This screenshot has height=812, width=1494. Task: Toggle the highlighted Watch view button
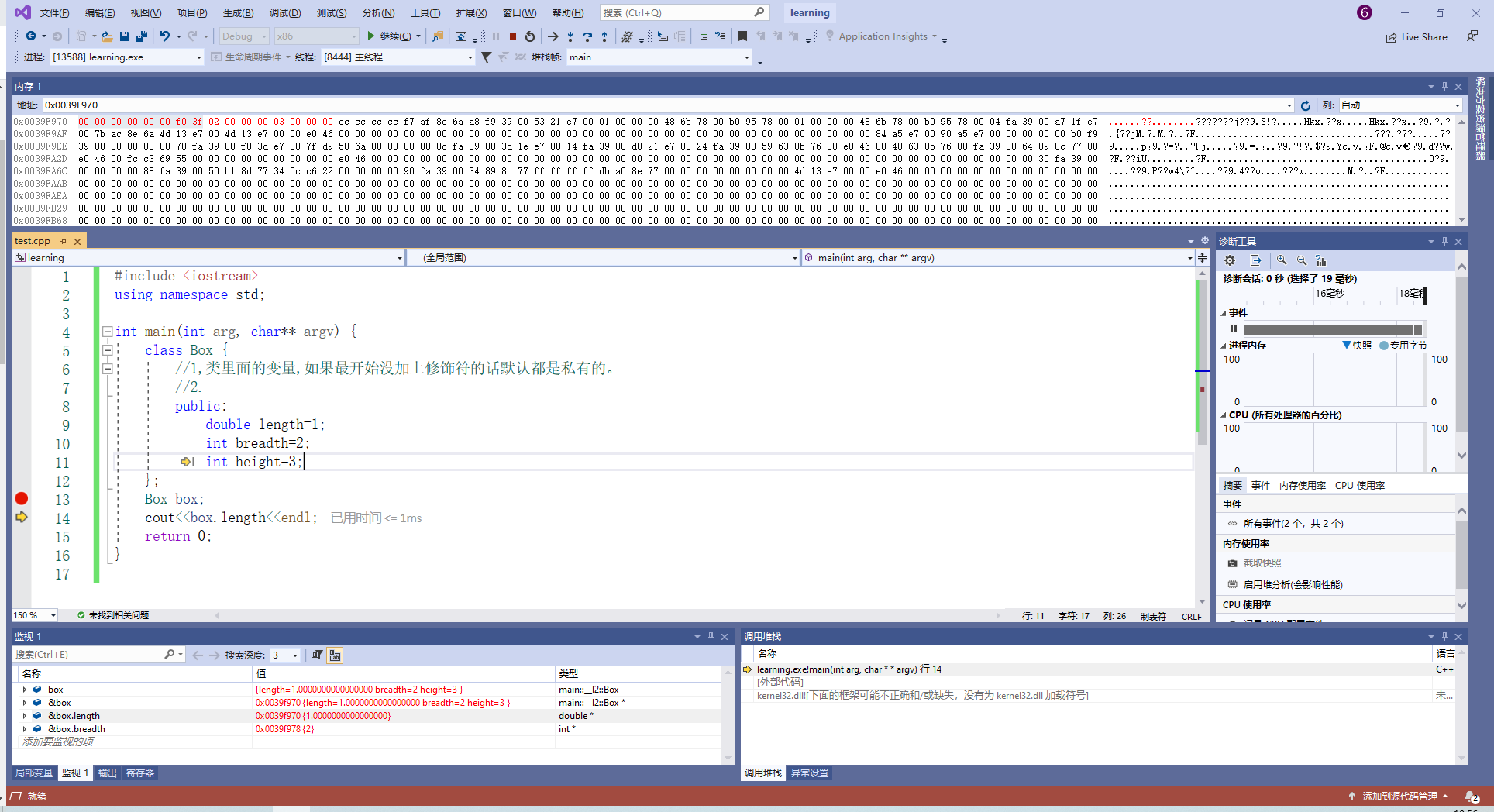click(335, 655)
